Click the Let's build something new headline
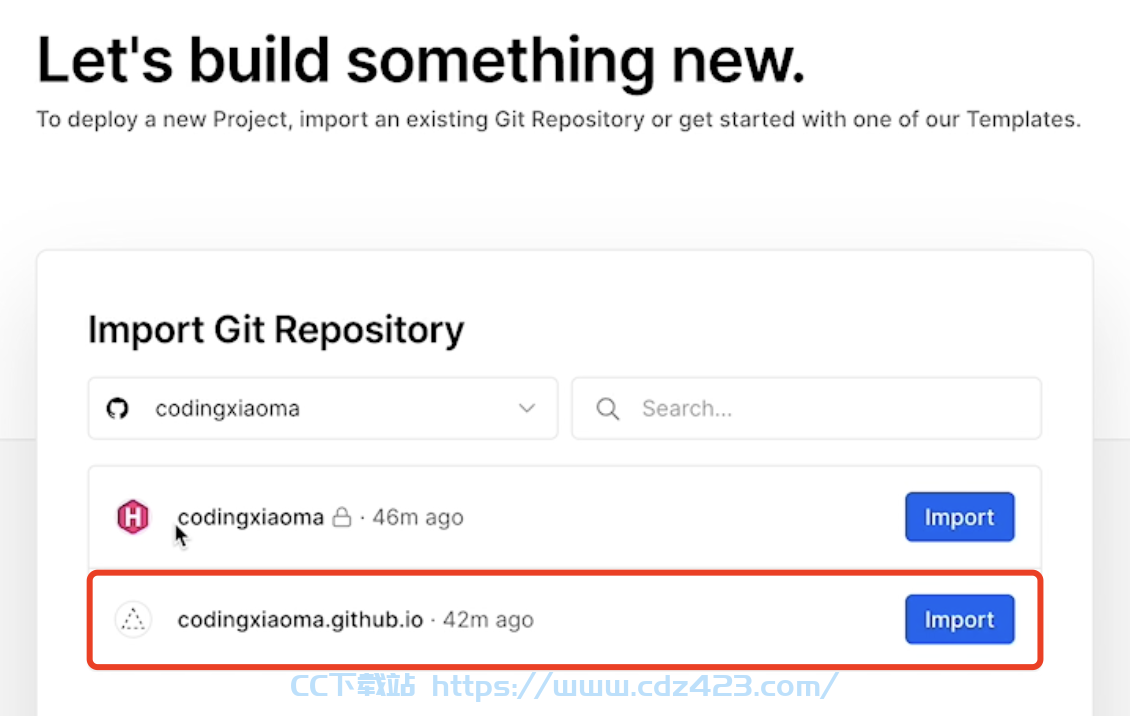This screenshot has height=716, width=1130. click(421, 62)
